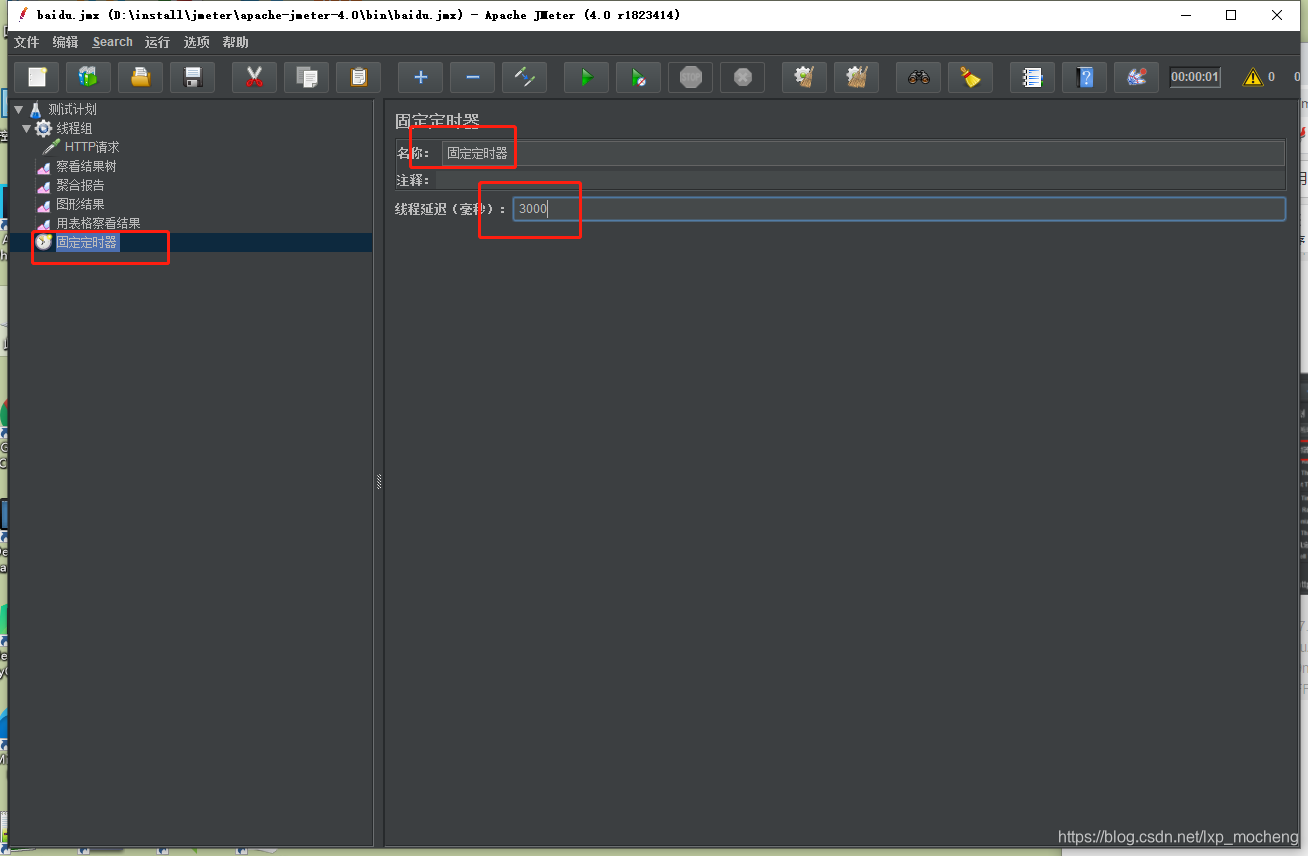The image size is (1308, 856).
Task: Open the Function Helper dialog icon
Action: click(x=1032, y=77)
